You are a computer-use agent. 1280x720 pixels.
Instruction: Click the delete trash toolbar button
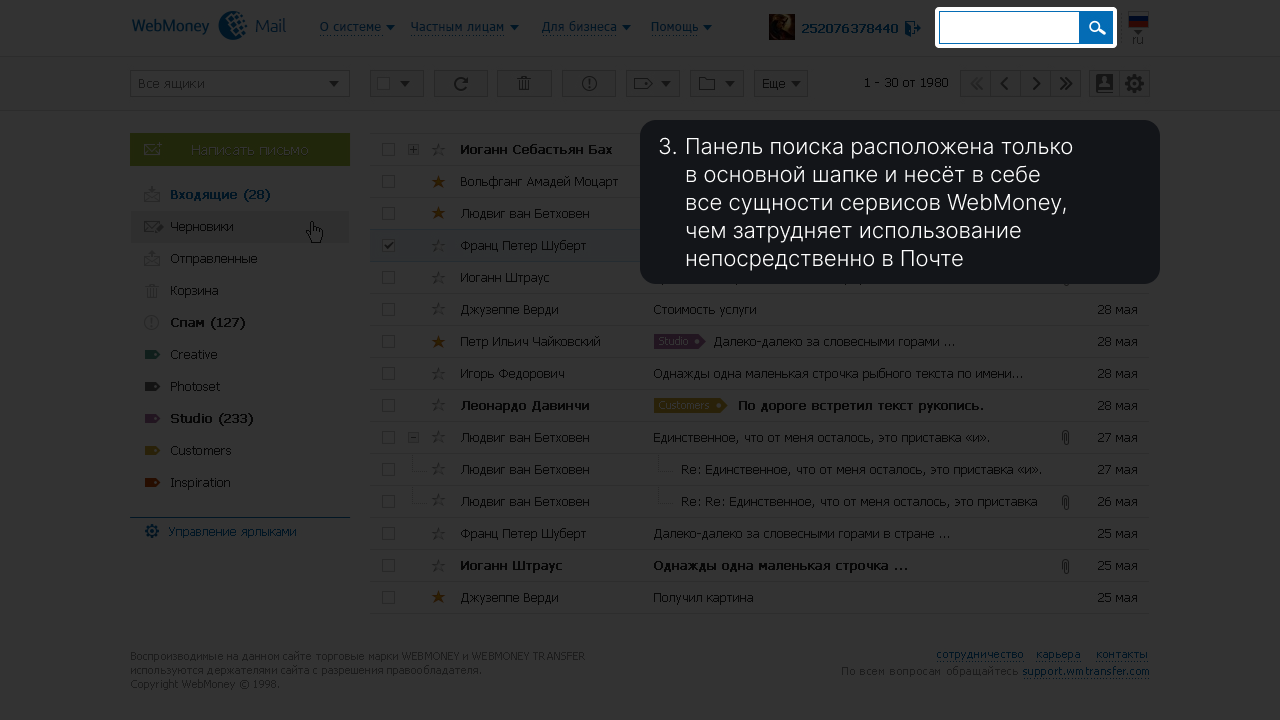tap(524, 84)
